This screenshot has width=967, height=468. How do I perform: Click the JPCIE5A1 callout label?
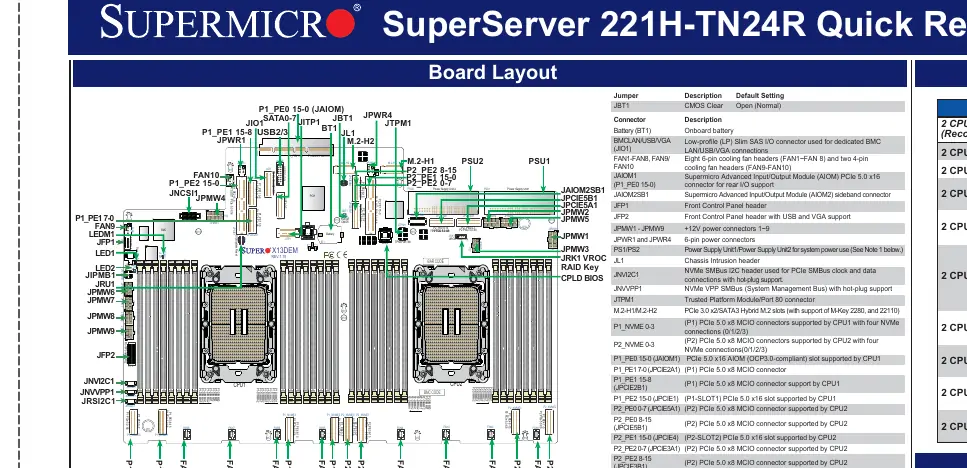579,205
